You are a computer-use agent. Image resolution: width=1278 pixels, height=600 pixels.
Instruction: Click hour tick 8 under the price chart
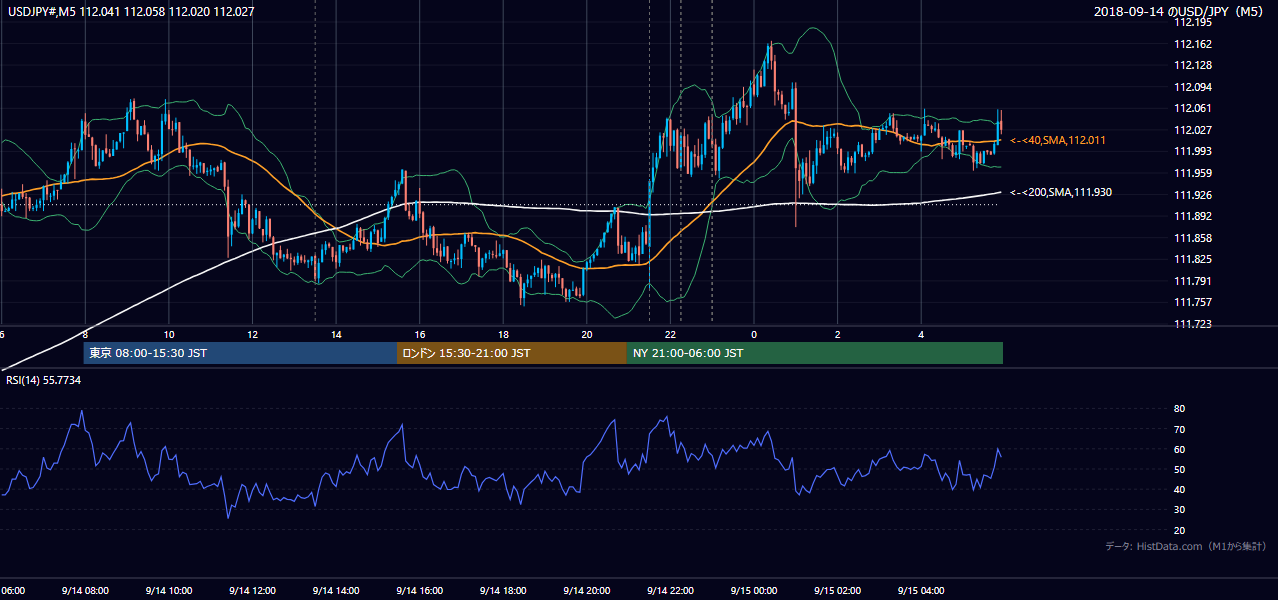coord(85,334)
